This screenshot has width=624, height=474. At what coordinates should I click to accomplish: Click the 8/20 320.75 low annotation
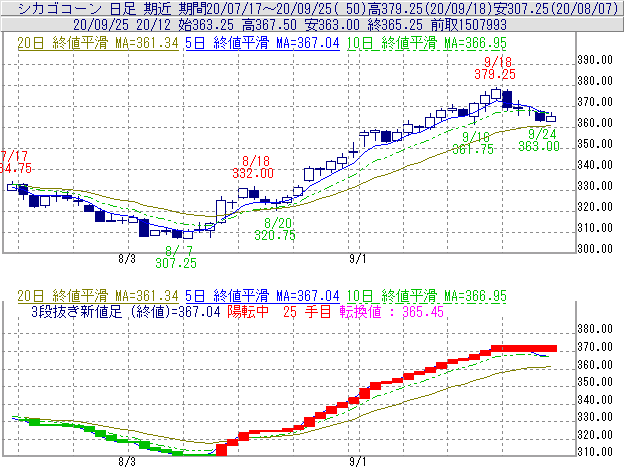tap(275, 229)
